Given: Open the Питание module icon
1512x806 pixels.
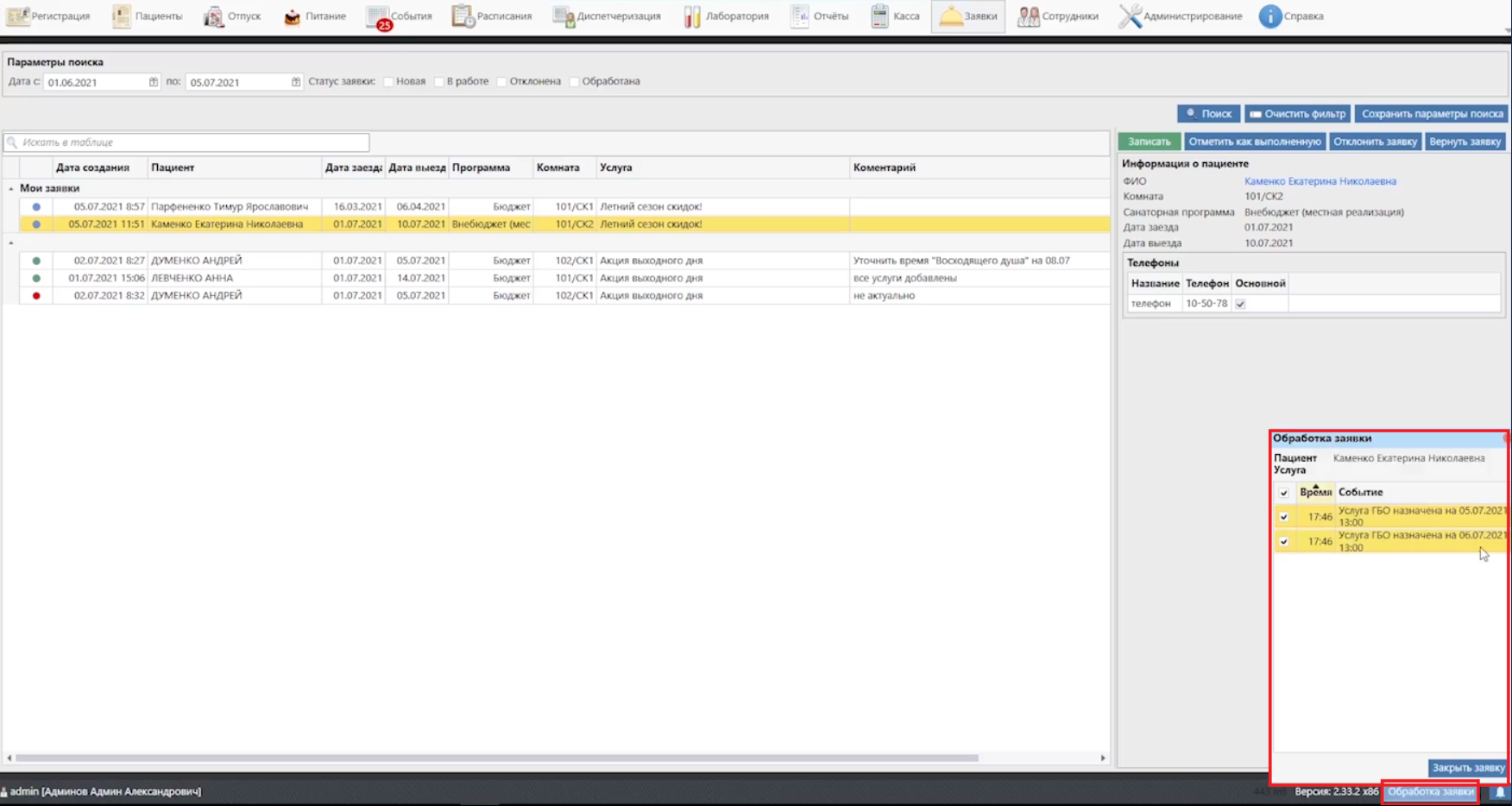Looking at the screenshot, I should tap(293, 16).
